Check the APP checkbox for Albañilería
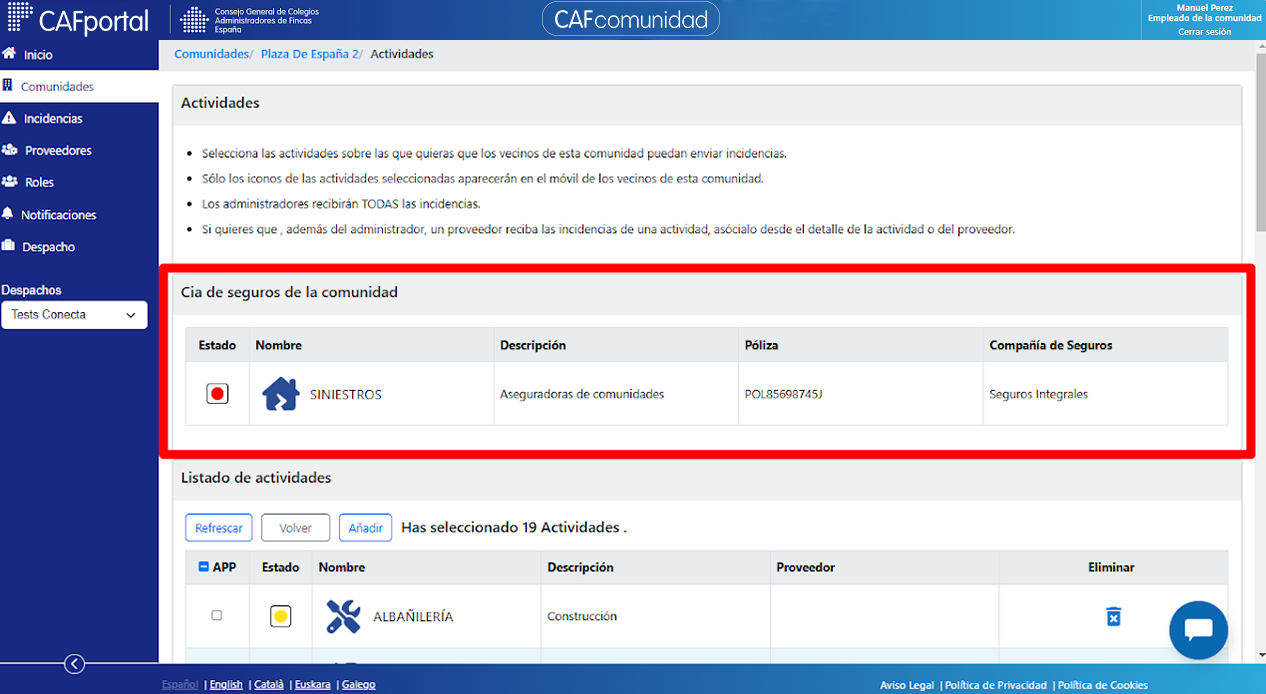The image size is (1266, 694). (x=217, y=616)
